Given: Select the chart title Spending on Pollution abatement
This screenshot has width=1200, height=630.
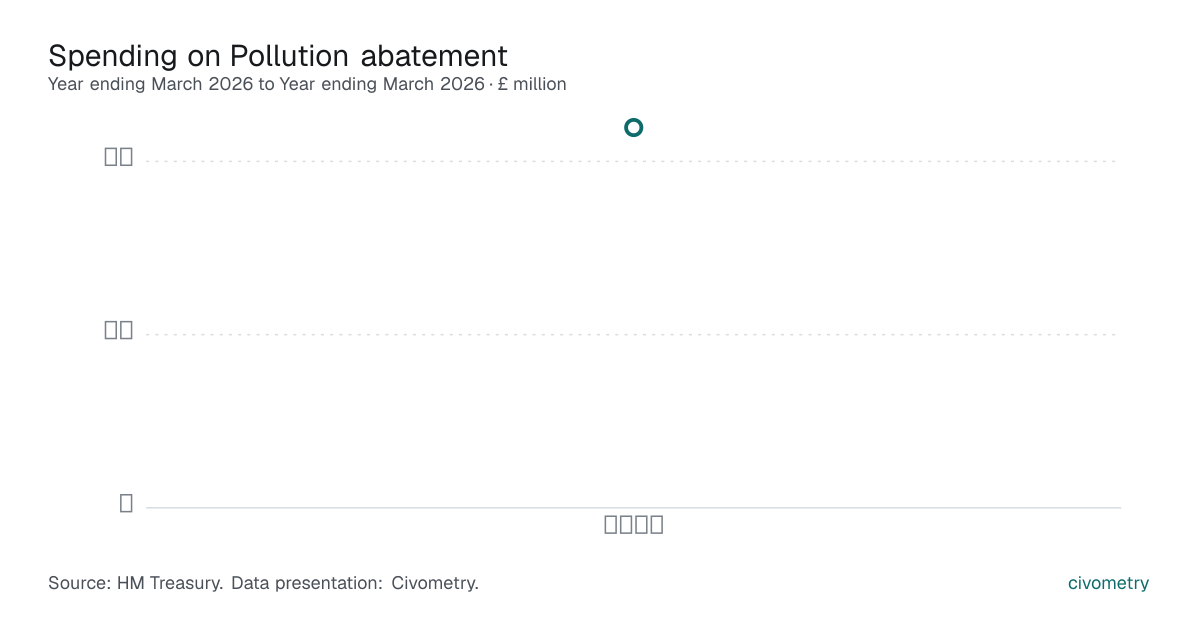Looking at the screenshot, I should click(x=278, y=55).
